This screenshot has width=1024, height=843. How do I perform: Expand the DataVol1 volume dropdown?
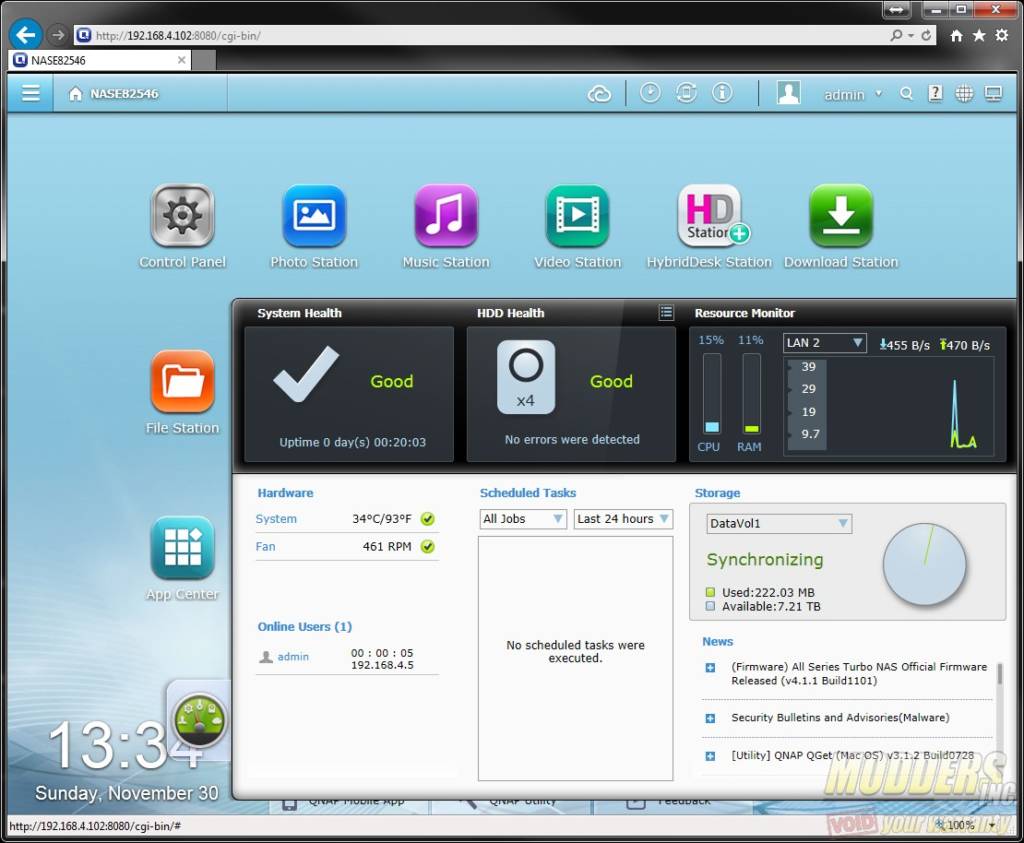779,523
